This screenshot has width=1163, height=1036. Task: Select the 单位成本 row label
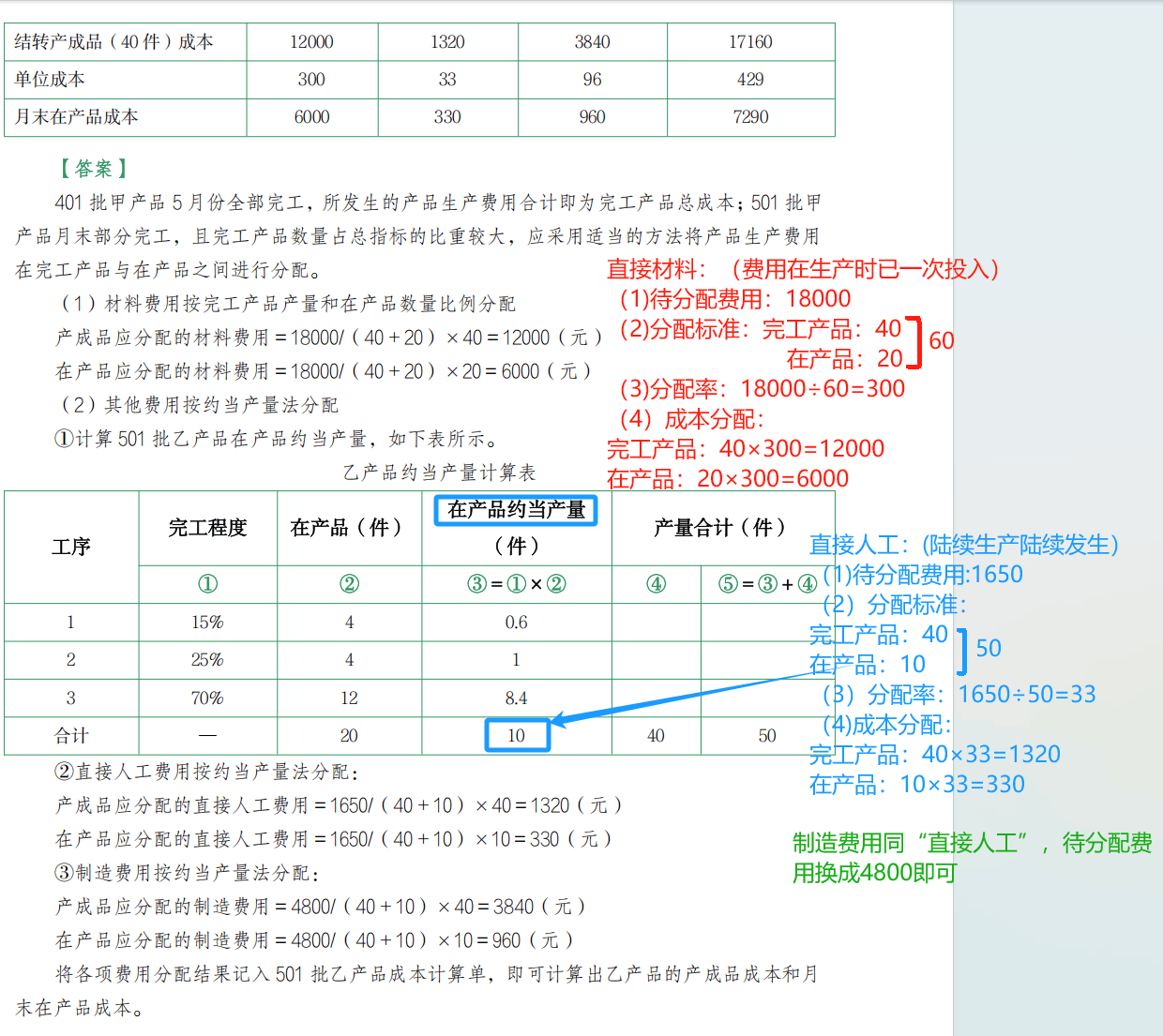pyautogui.click(x=50, y=80)
